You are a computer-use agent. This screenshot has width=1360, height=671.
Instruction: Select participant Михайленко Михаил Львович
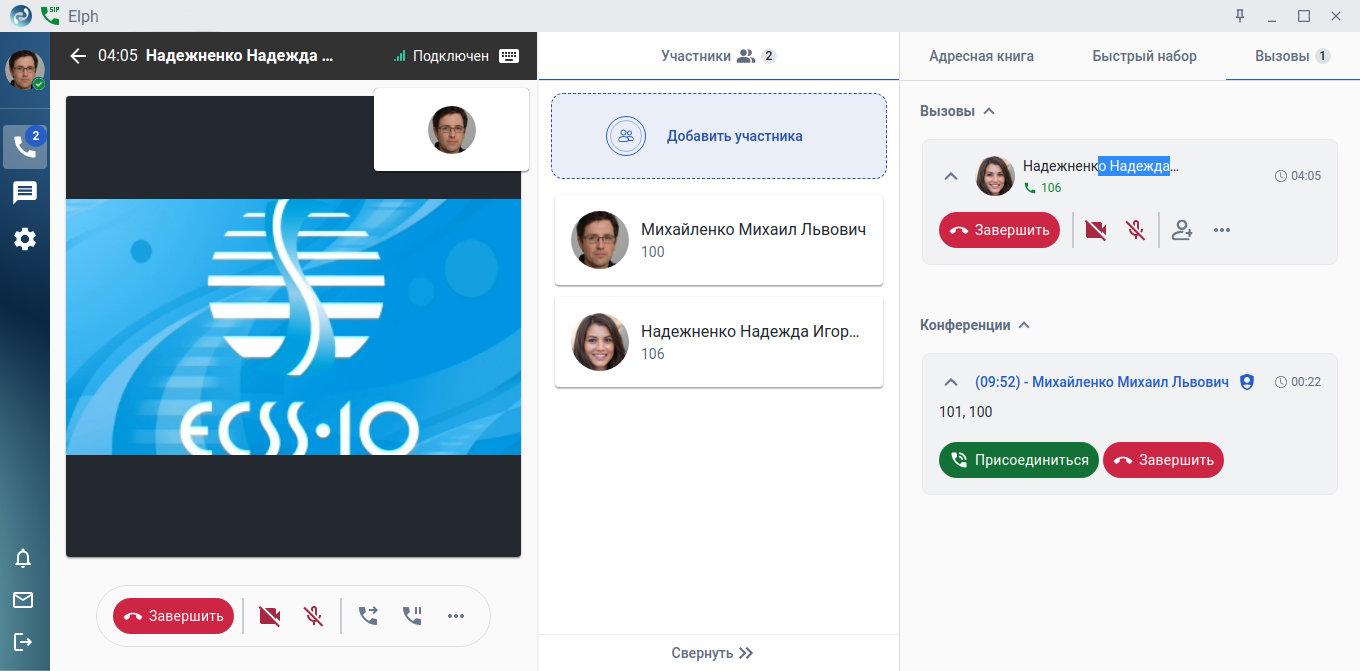[719, 240]
